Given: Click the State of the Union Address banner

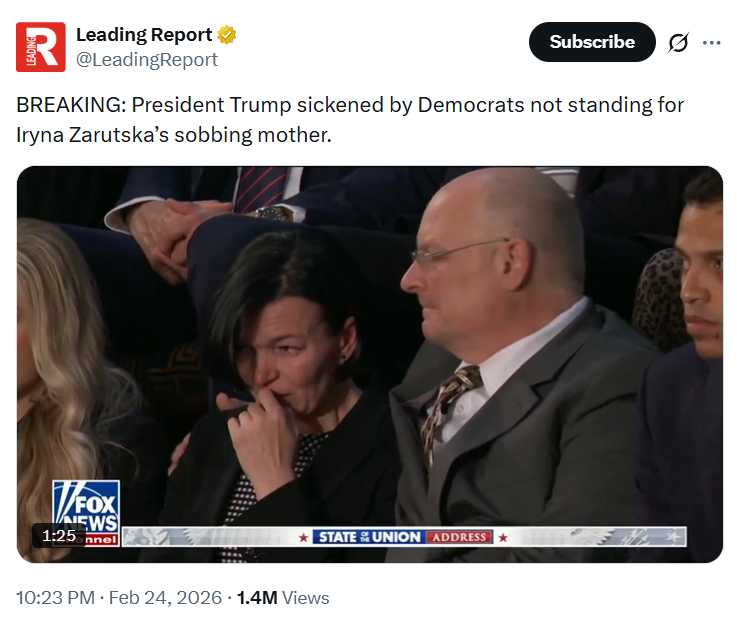Looking at the screenshot, I should [403, 537].
